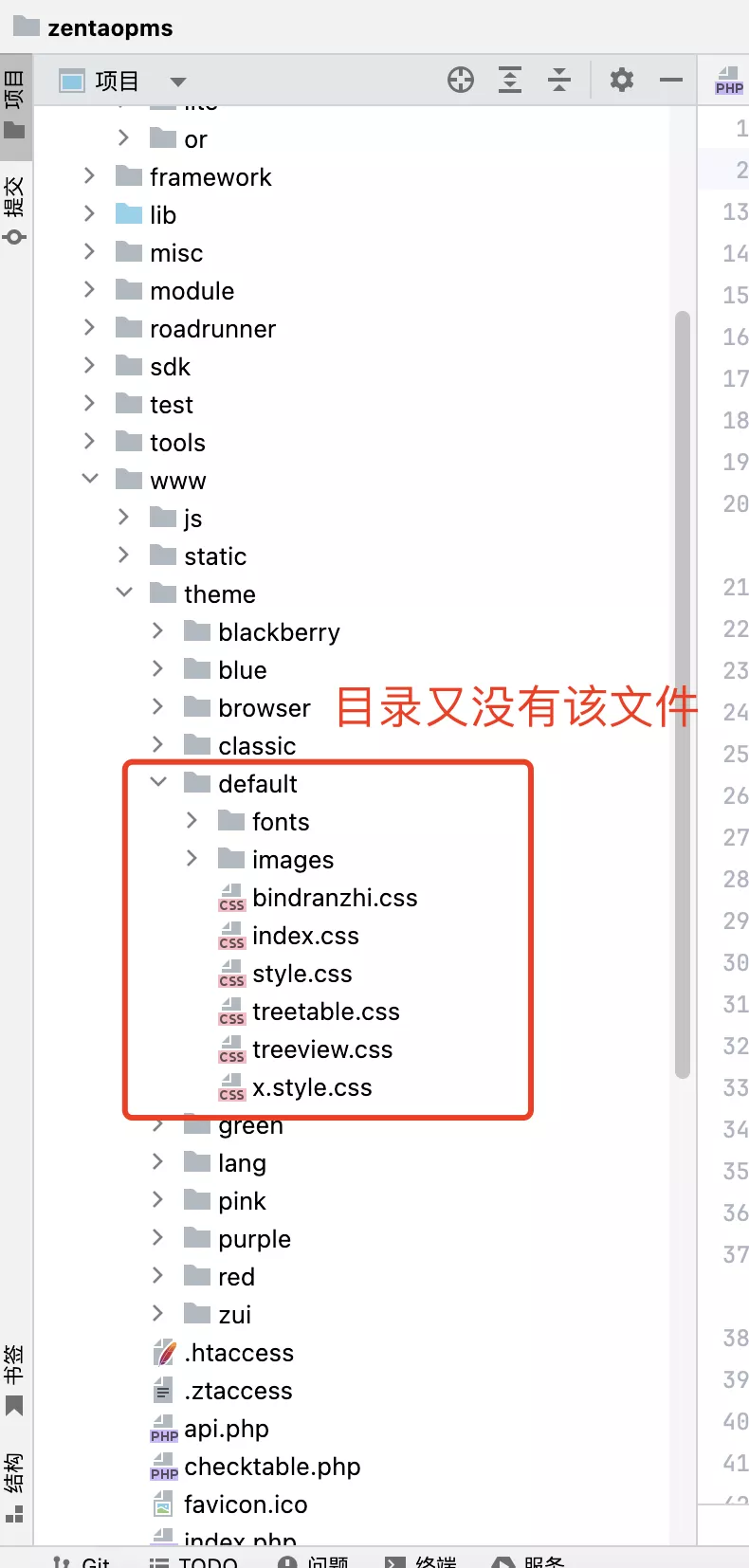Click the locate opened file crosshair icon
749x1568 pixels.
tap(461, 81)
